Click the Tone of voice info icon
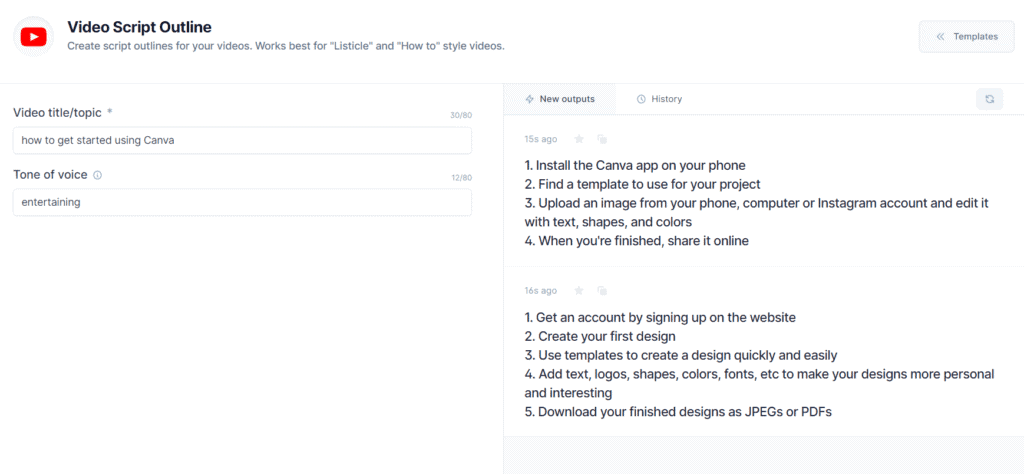Screen dimensions: 1024x474 (x=98, y=176)
